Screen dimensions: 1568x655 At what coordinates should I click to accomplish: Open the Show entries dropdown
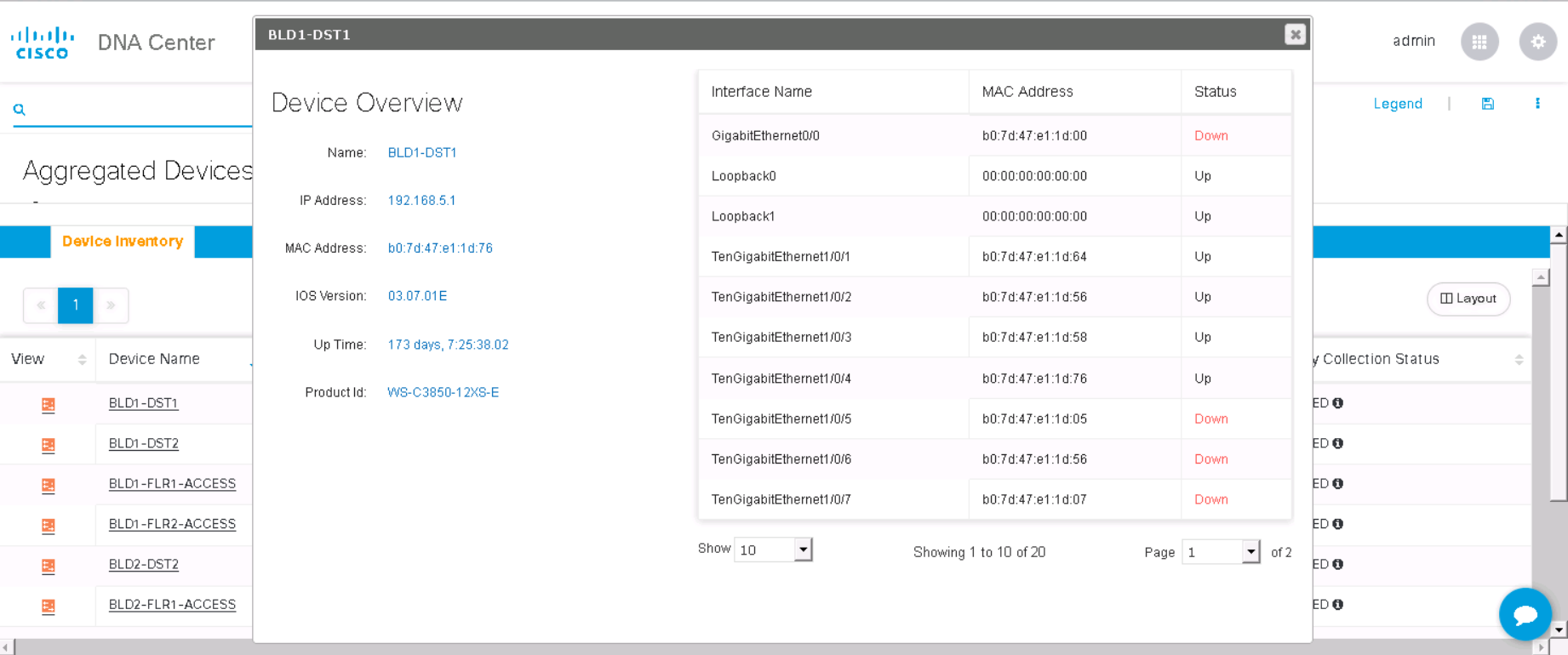(773, 550)
